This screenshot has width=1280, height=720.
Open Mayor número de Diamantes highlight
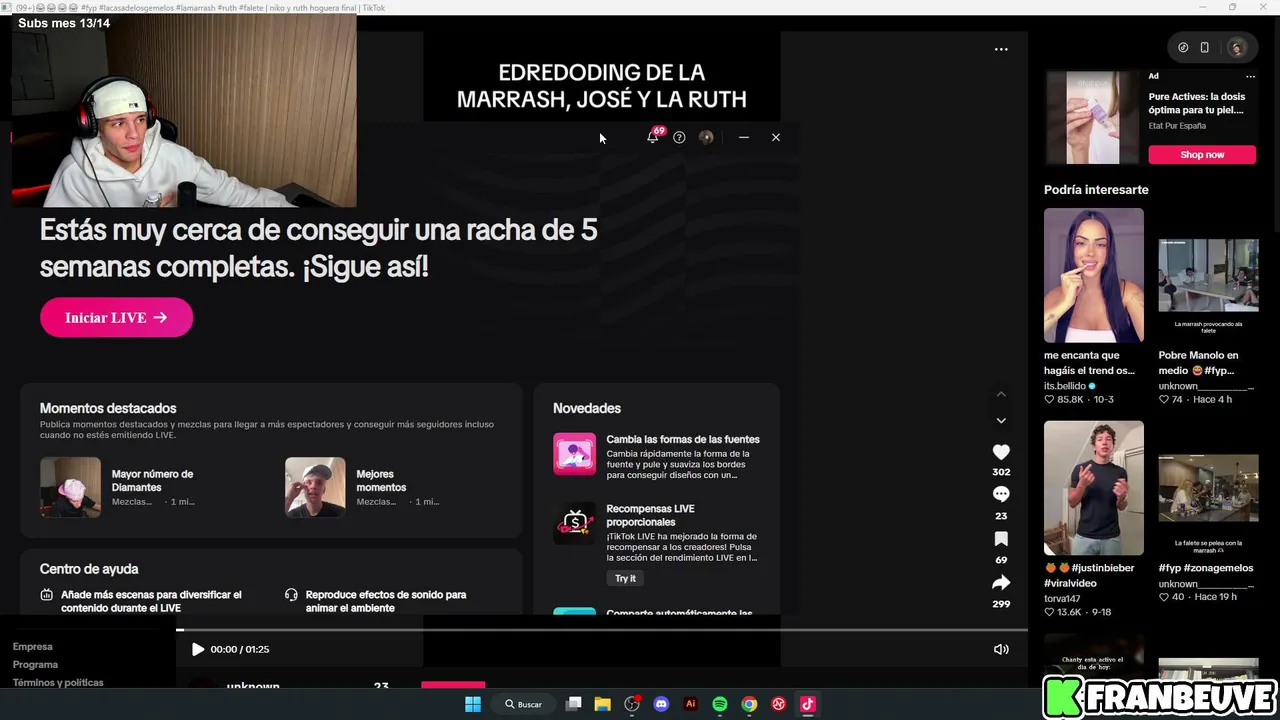(70, 487)
